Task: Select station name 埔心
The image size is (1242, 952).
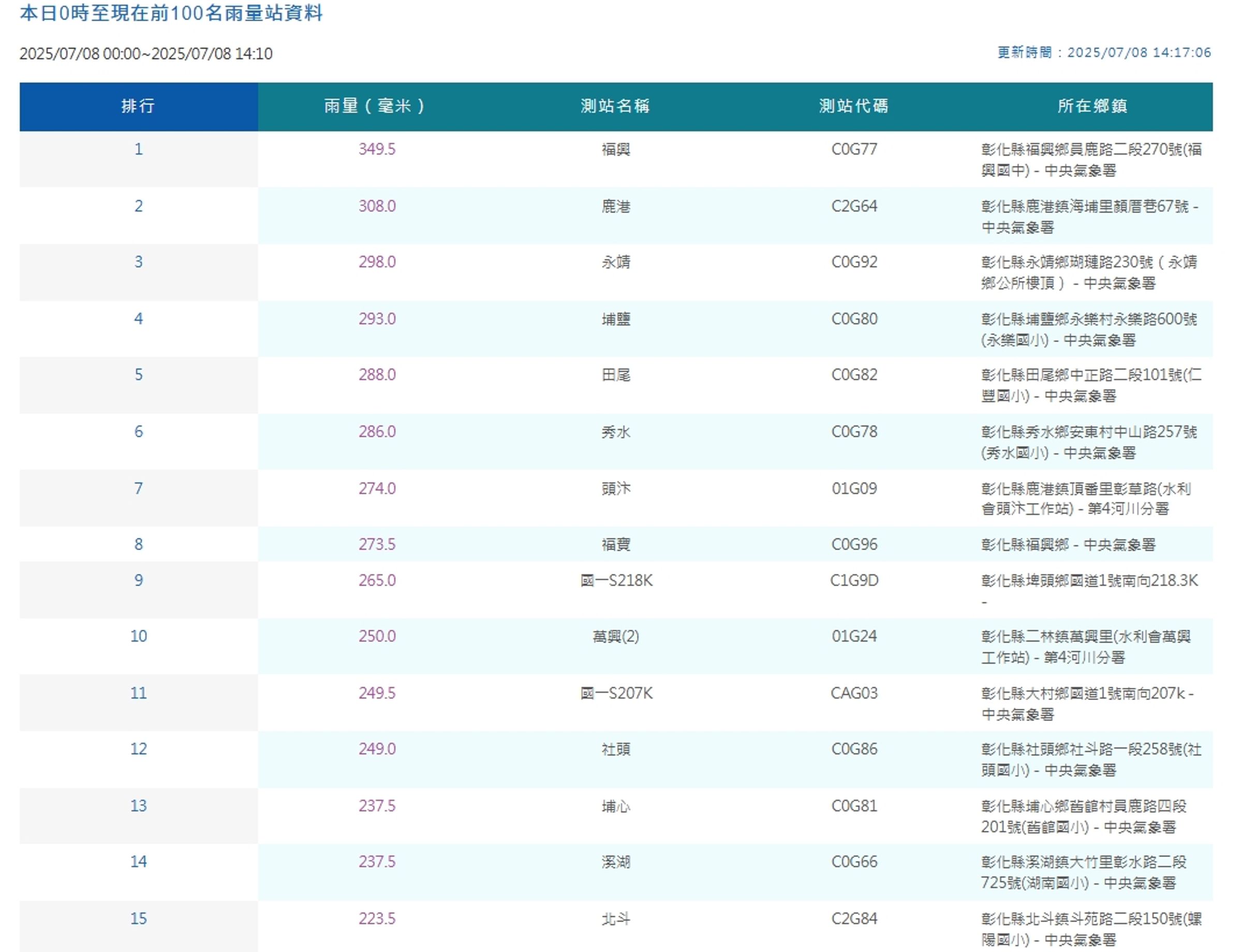Action: [x=616, y=806]
